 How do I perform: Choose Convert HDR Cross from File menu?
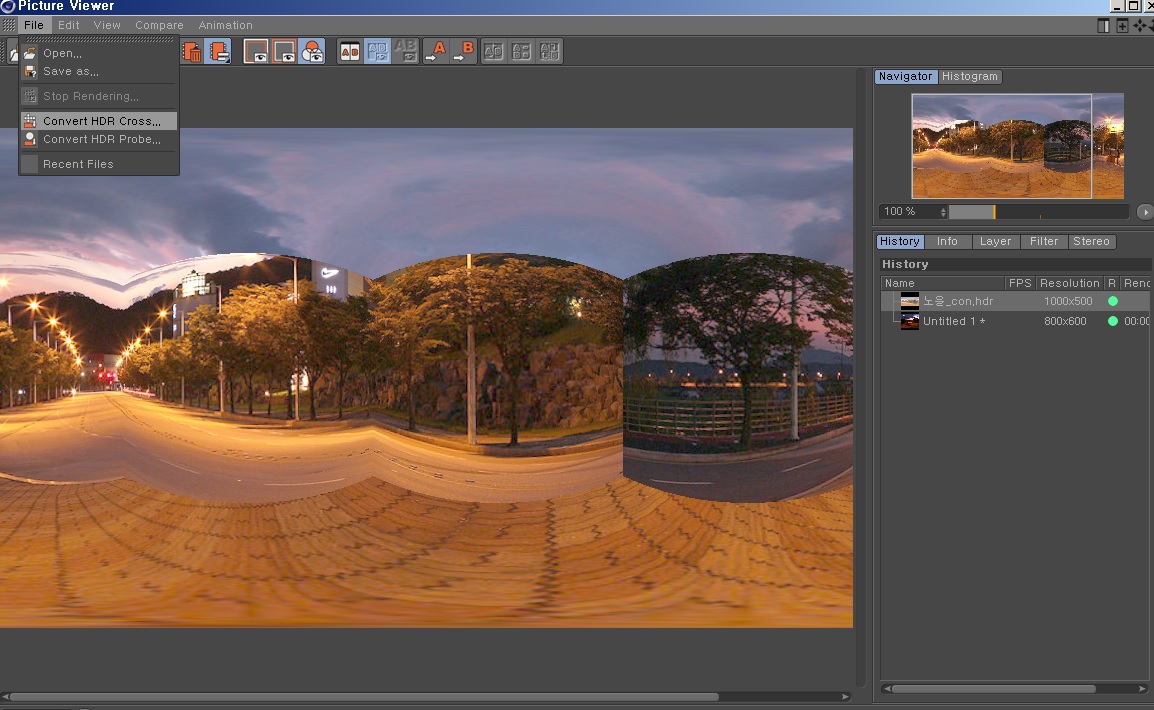101,121
